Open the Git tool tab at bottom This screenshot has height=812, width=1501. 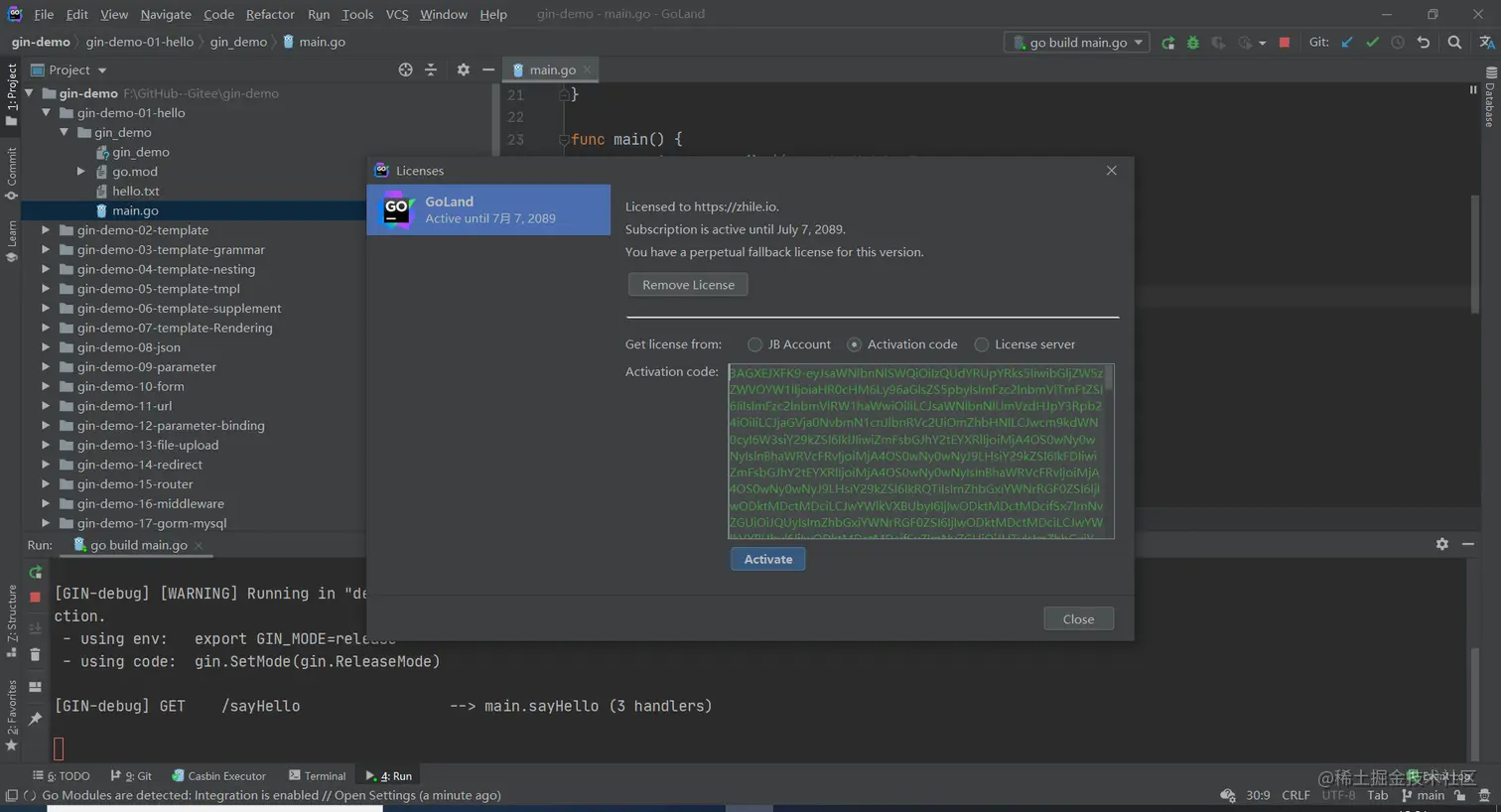[x=131, y=776]
